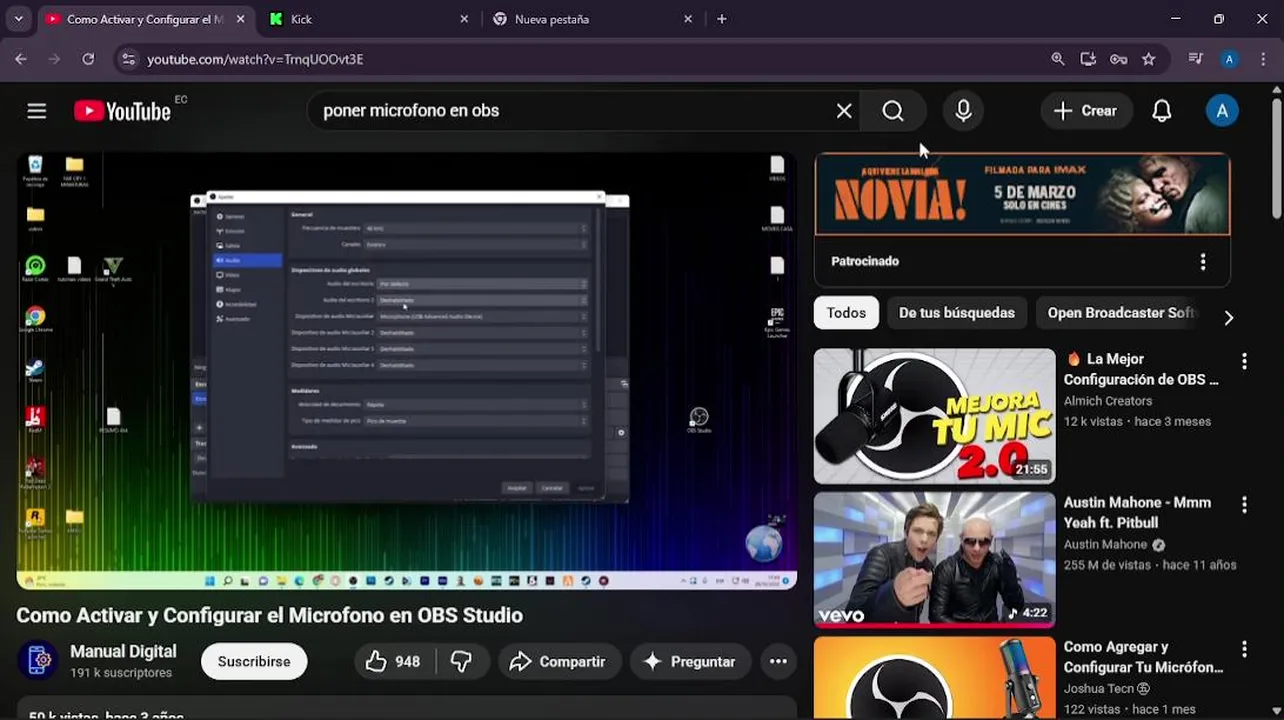This screenshot has height=720, width=1284.
Task: Click the install/cast icon in address bar
Action: 1088,59
